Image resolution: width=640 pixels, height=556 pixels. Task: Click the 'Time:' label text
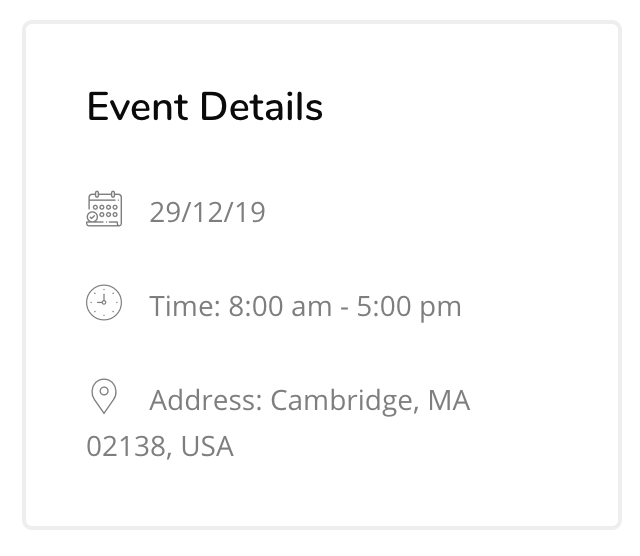(x=185, y=306)
